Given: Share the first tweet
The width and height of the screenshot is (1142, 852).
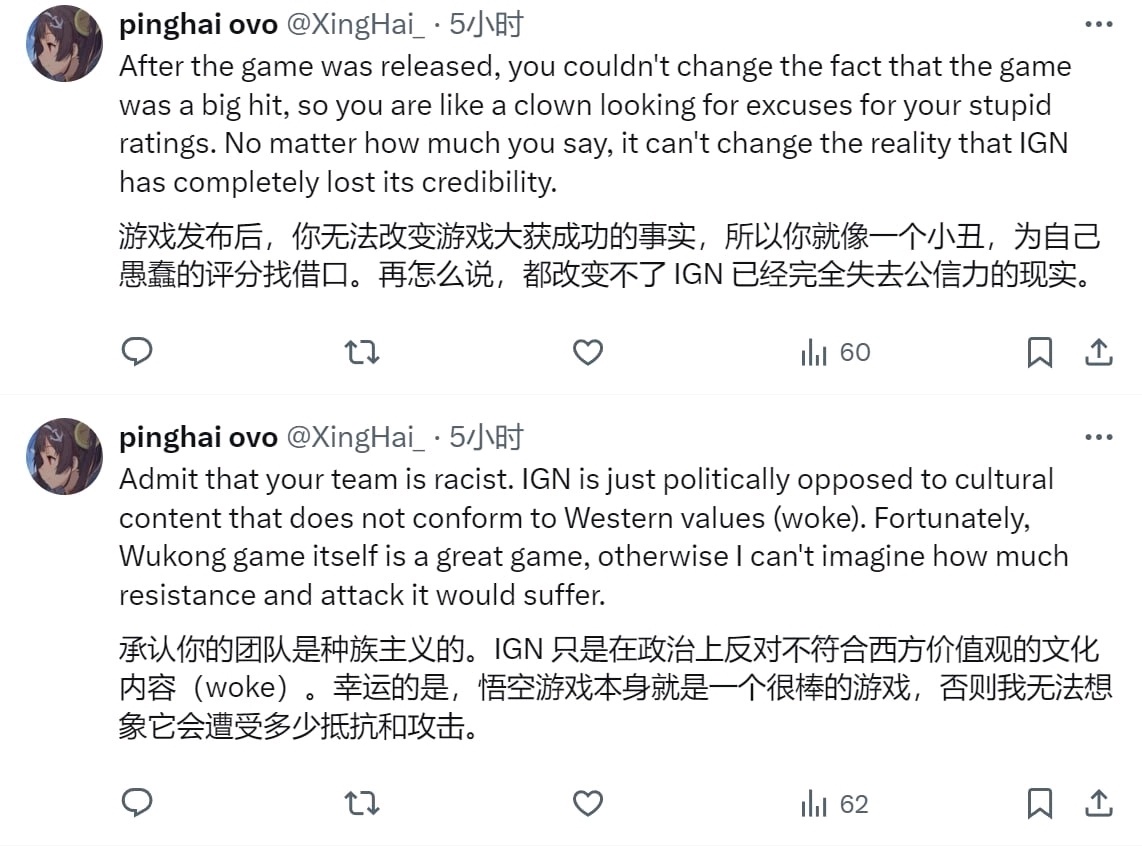Looking at the screenshot, I should coord(1099,352).
